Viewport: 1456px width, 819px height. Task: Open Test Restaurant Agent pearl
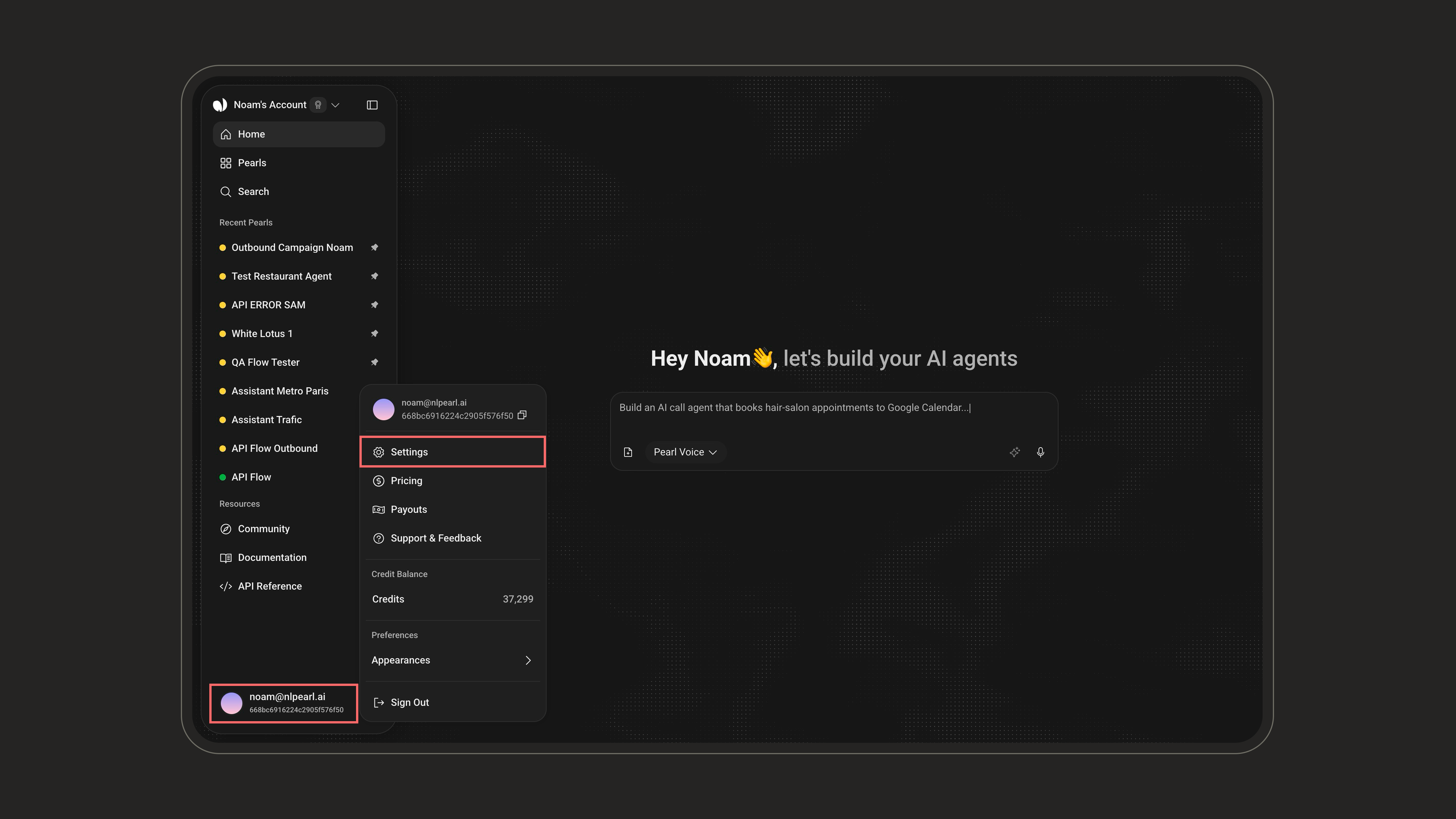coord(281,276)
